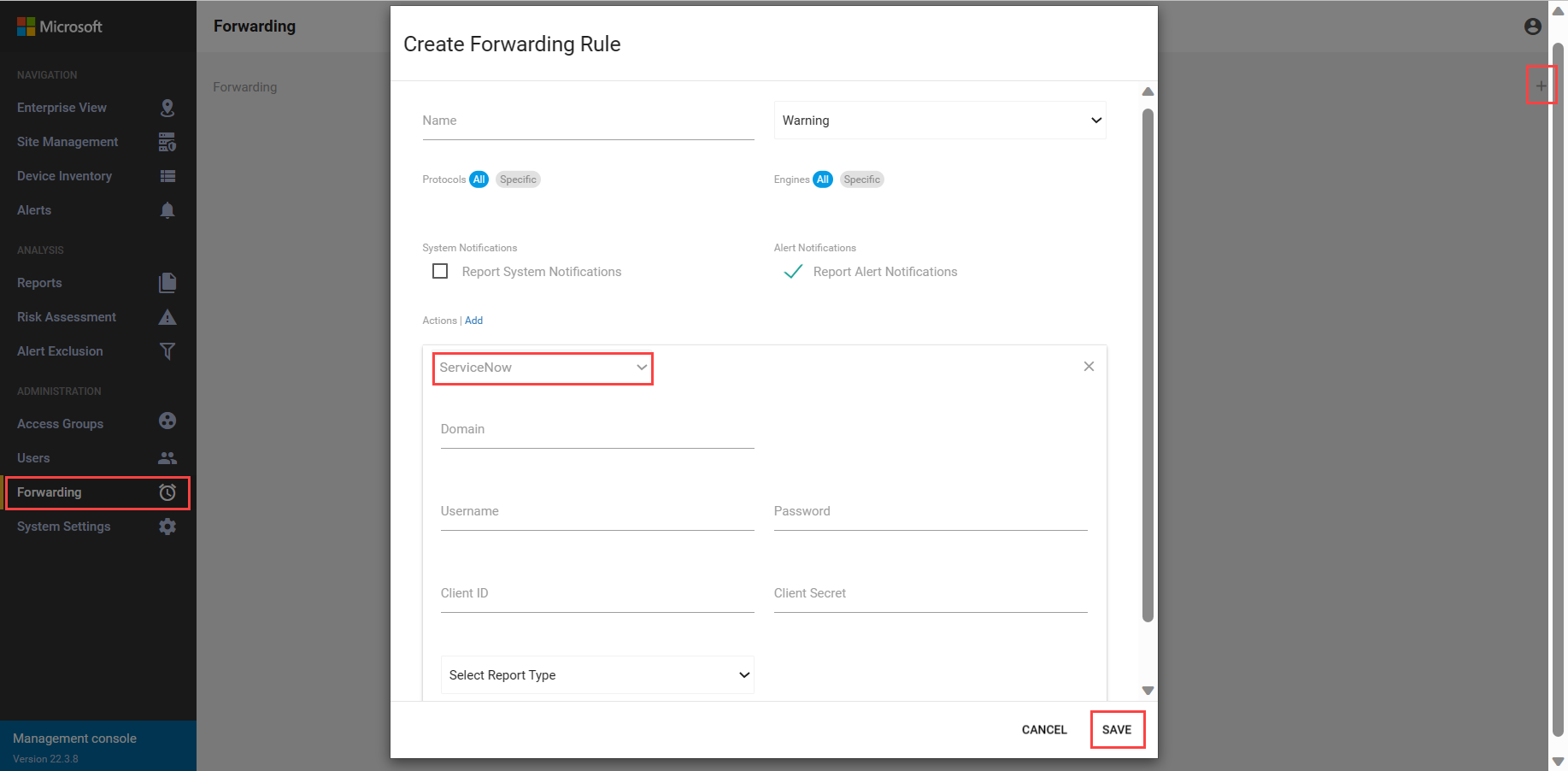The width and height of the screenshot is (1568, 771).
Task: Uncheck Report Alert Notifications
Action: pyautogui.click(x=793, y=272)
